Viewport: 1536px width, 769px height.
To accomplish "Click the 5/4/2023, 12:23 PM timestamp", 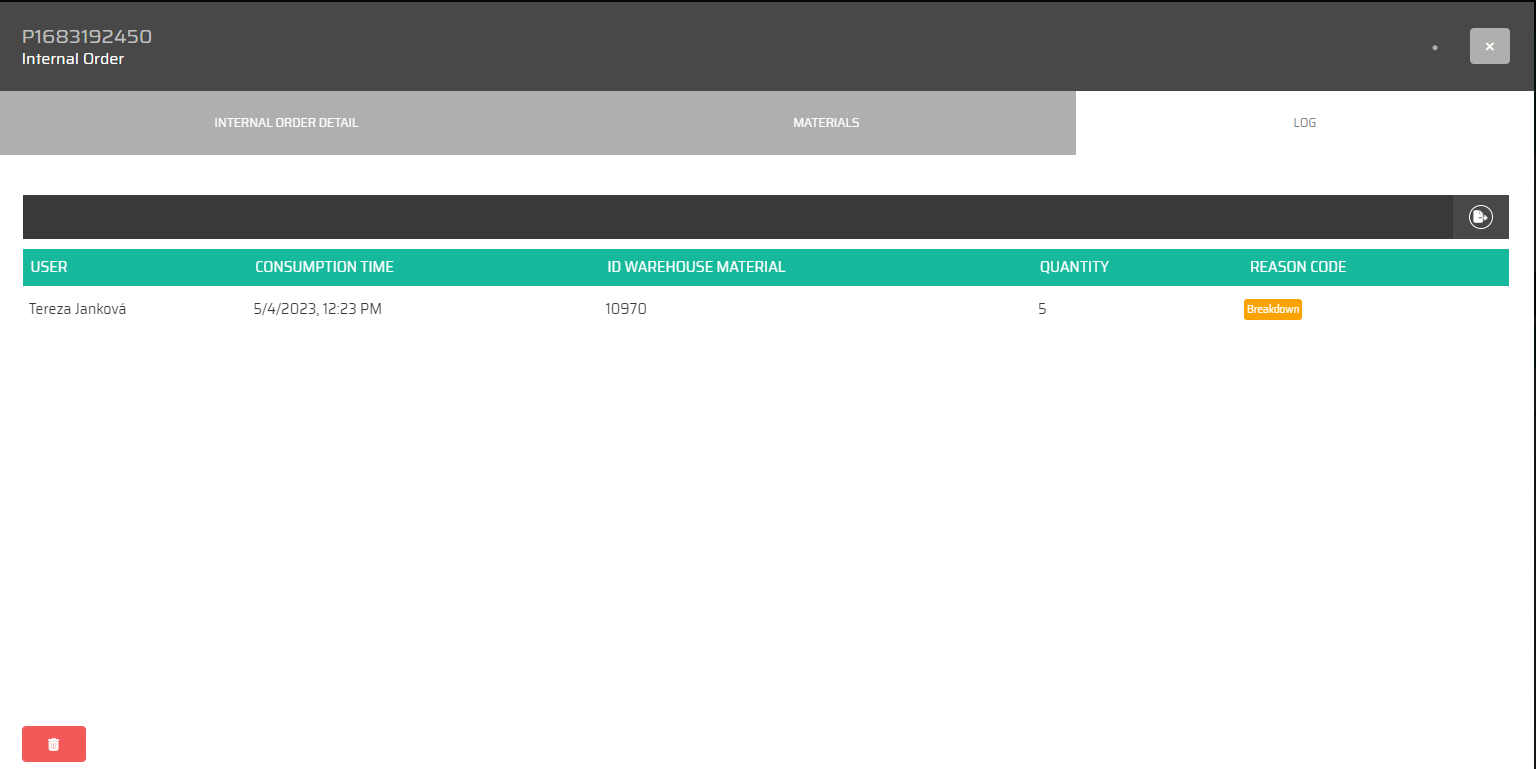I will pyautogui.click(x=318, y=309).
